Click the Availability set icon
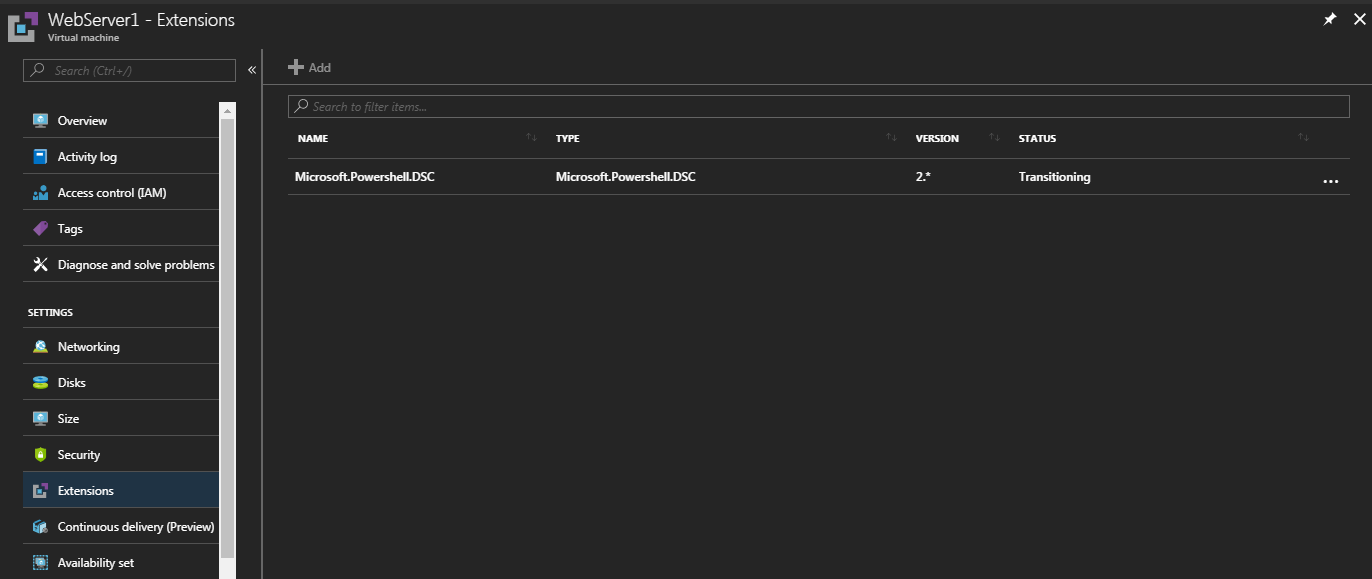The height and width of the screenshot is (579, 1372). (x=40, y=562)
